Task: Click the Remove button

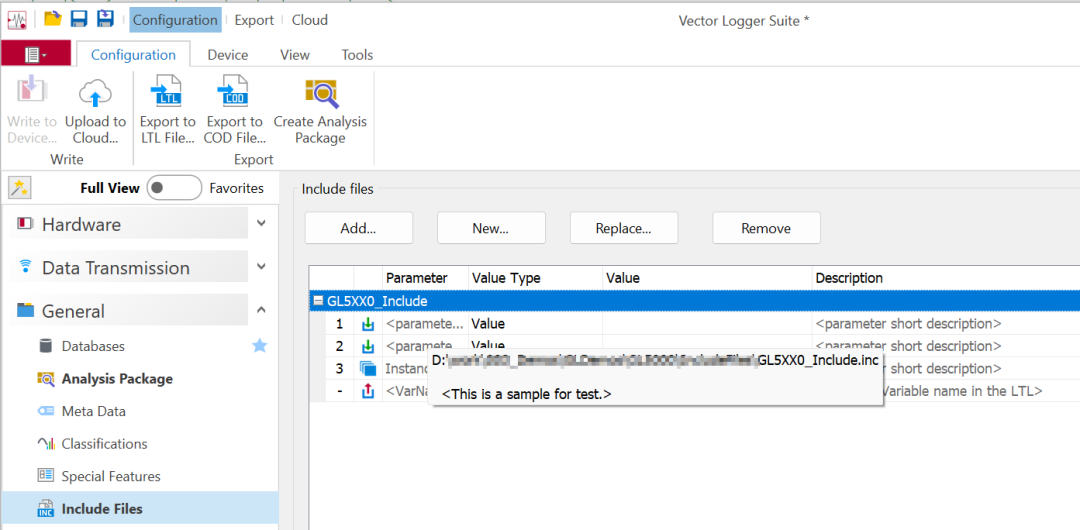Action: point(766,228)
